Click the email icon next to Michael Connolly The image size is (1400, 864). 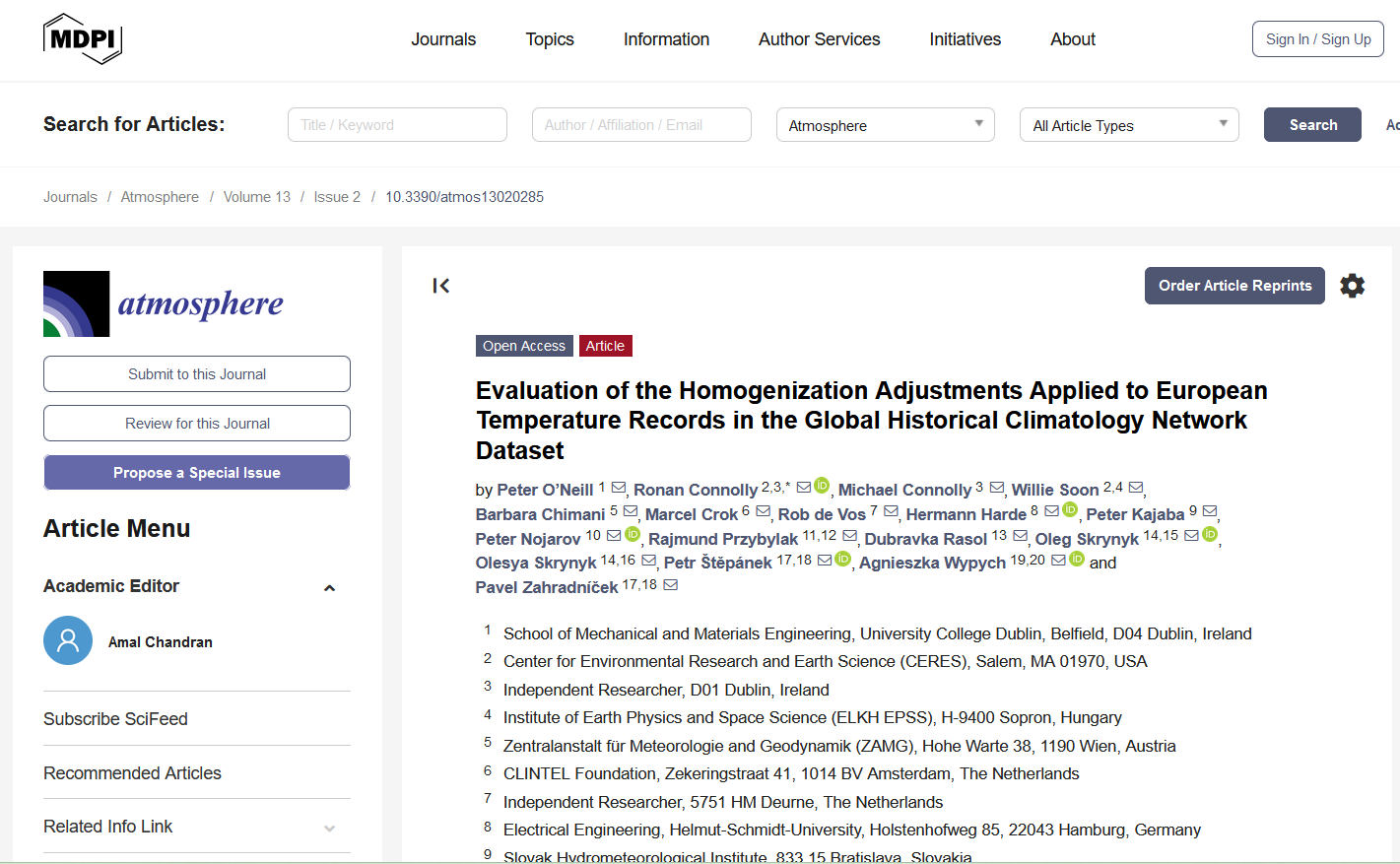tap(997, 487)
